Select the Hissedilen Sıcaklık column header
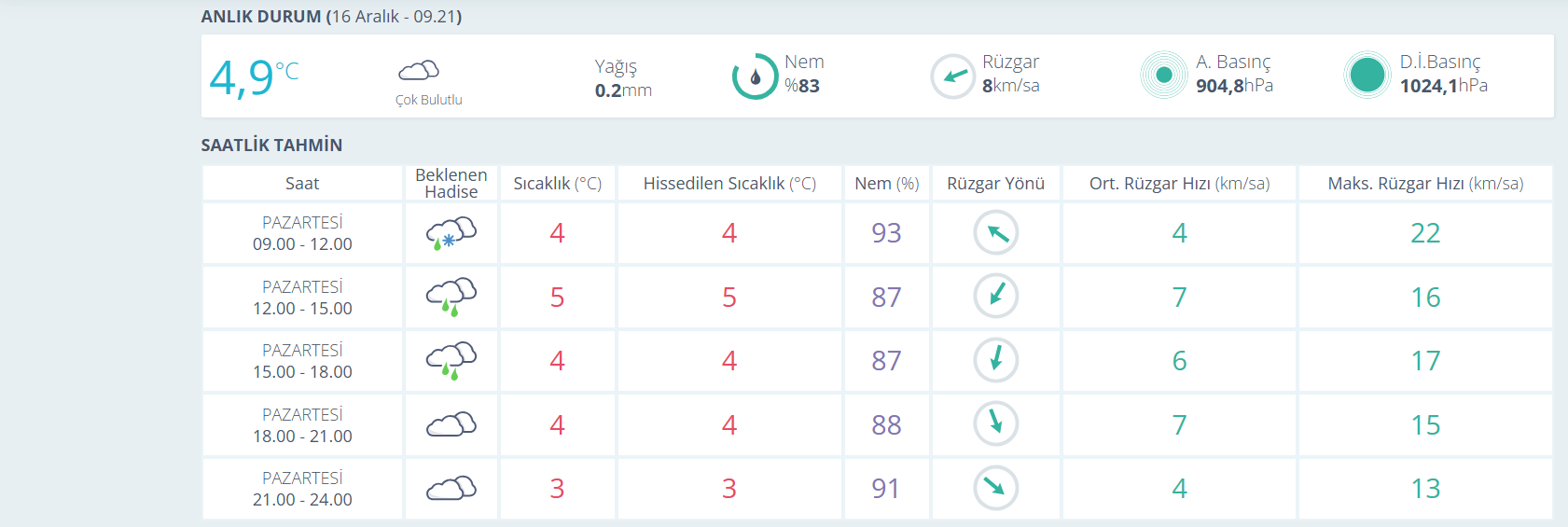The height and width of the screenshot is (527, 1568). click(729, 184)
